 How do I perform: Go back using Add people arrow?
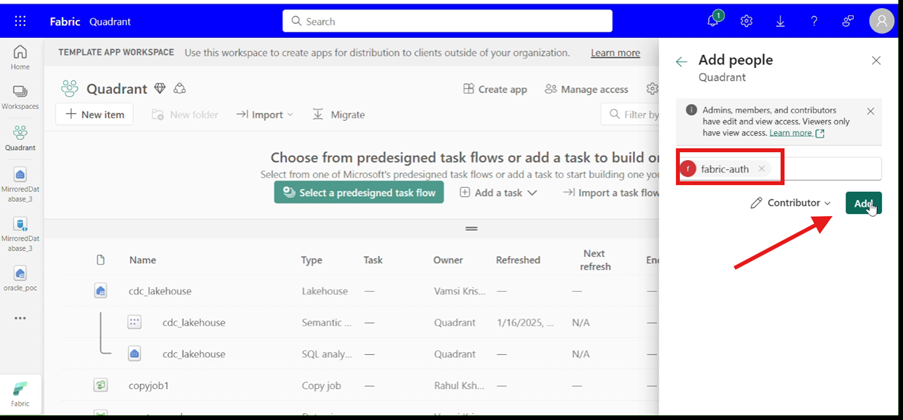[x=682, y=62]
